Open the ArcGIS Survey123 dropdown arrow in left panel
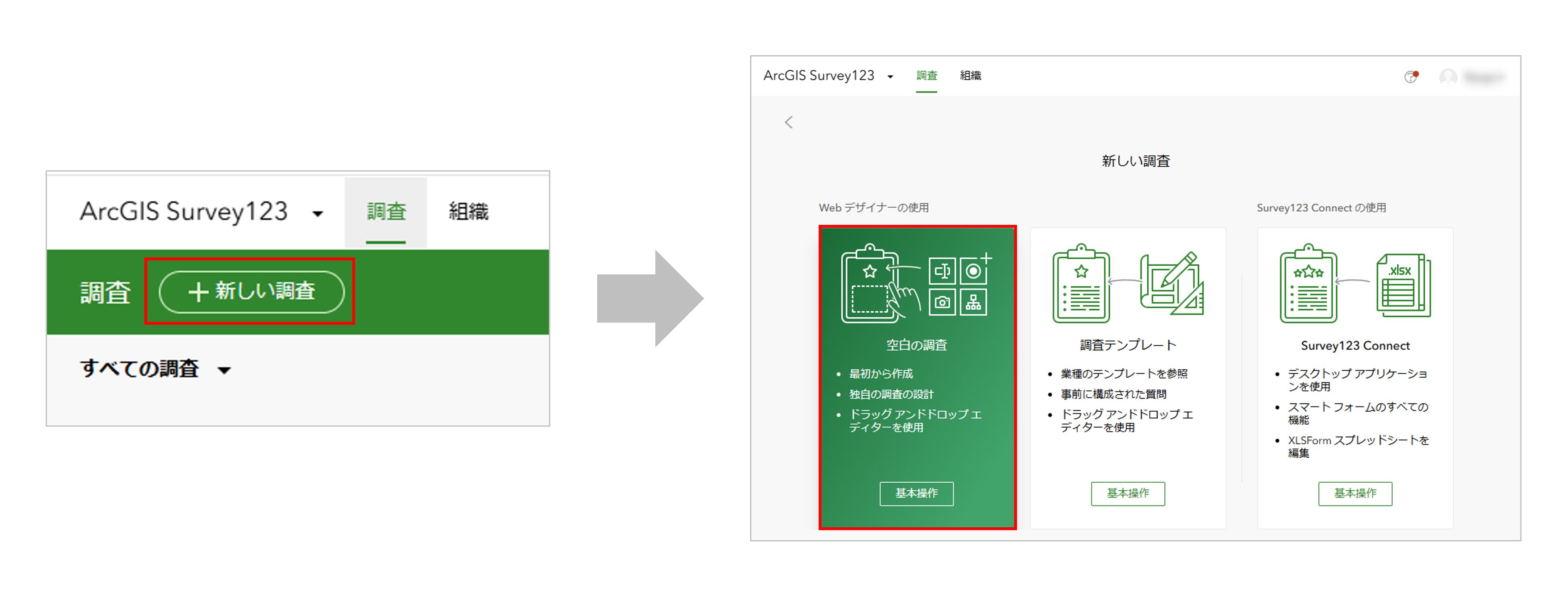Viewport: 1568px width, 597px height. pos(318,214)
